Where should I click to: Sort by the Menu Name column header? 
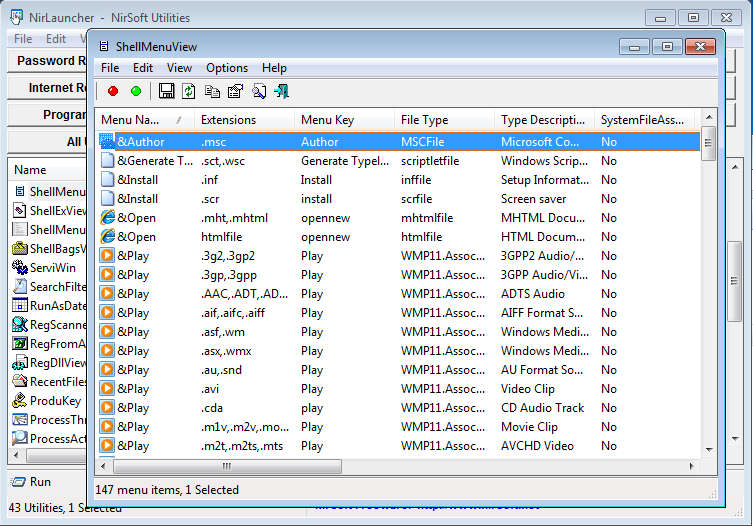(130, 120)
